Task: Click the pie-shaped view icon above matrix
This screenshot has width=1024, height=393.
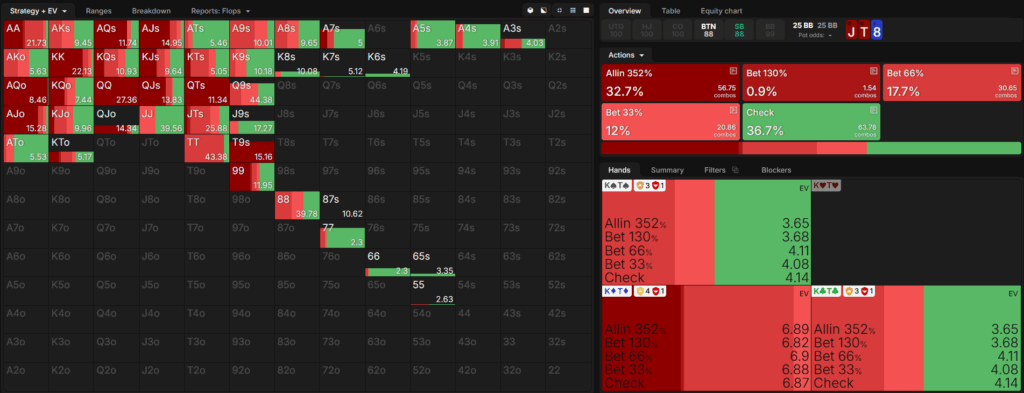Action: 530,10
